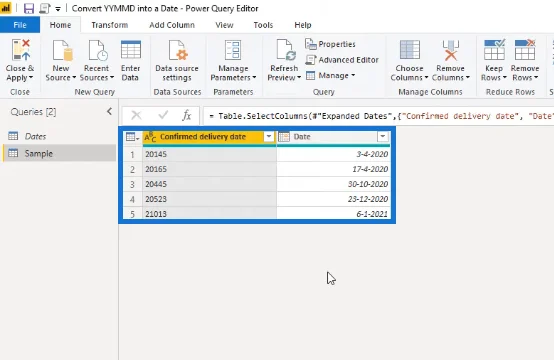The image size is (554, 360).
Task: Click the Choose Columns icon
Action: 409,50
